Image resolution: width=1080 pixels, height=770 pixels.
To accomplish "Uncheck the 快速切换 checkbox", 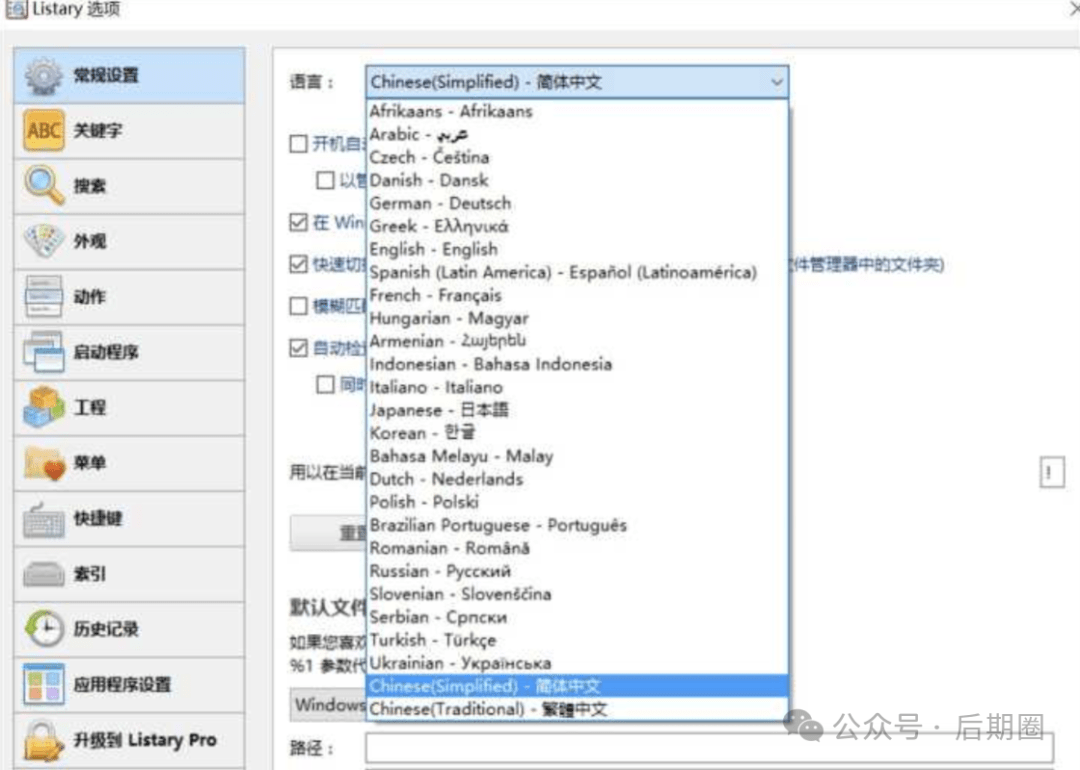I will pos(298,264).
